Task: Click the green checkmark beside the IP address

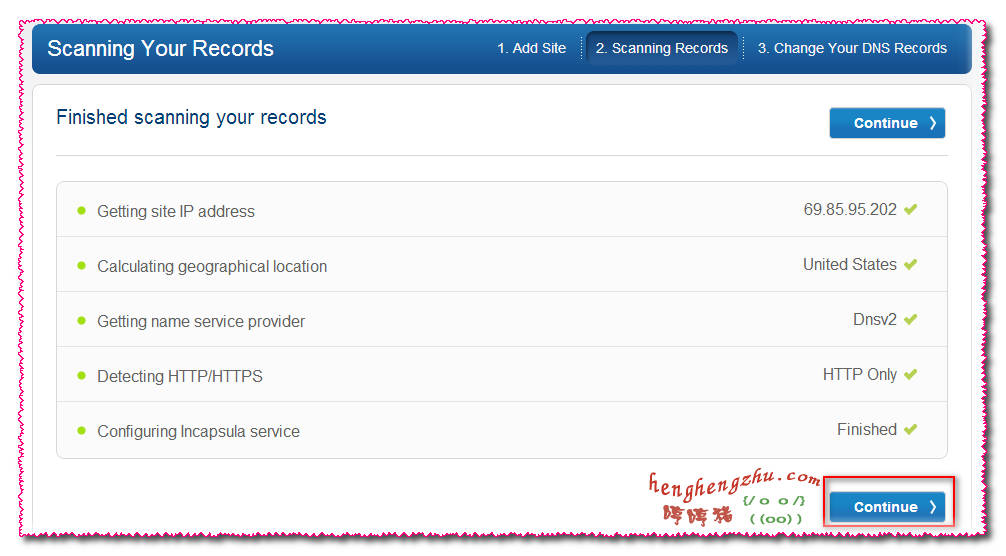Action: point(910,210)
